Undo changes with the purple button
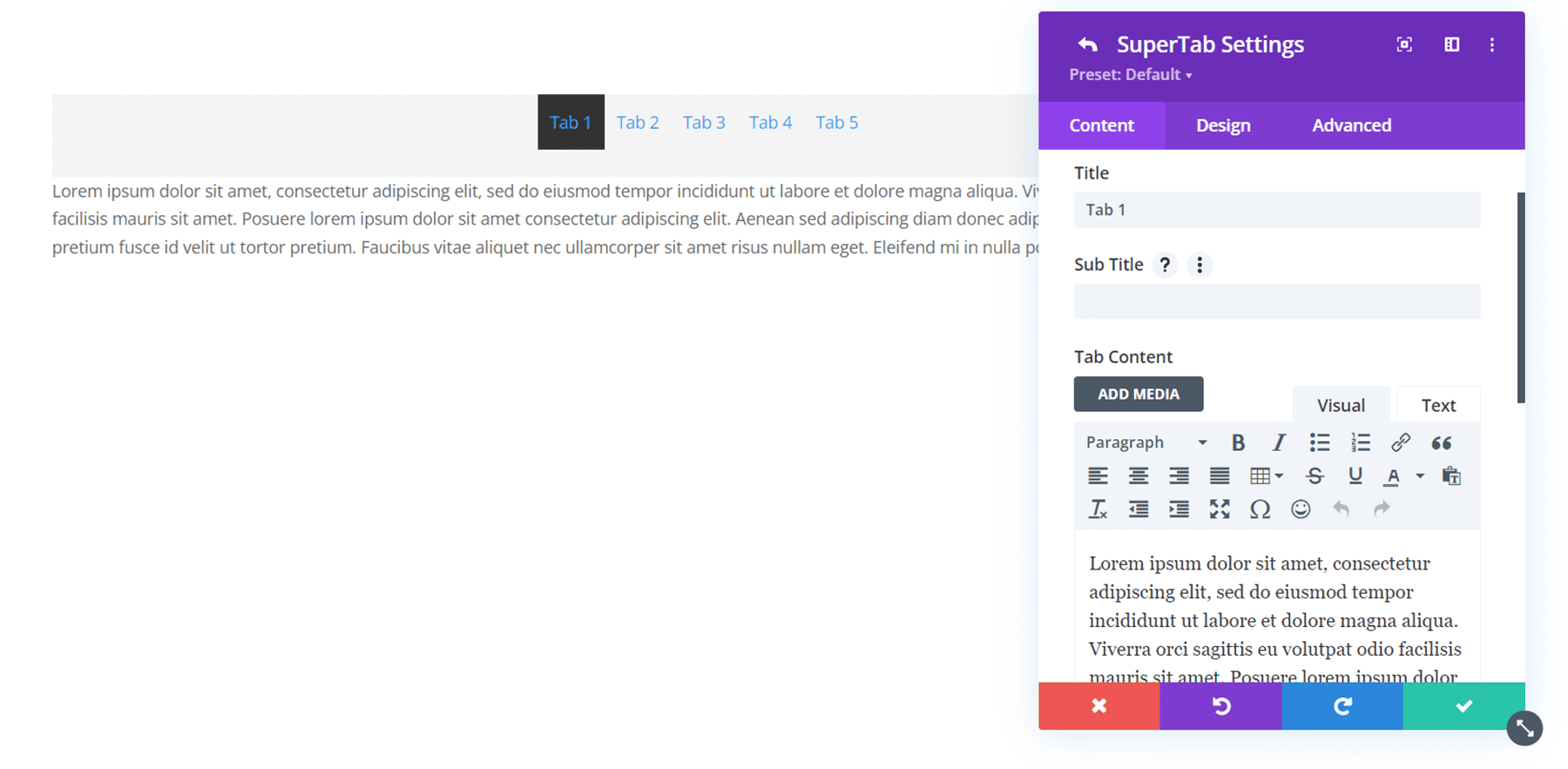1568x769 pixels. tap(1220, 705)
